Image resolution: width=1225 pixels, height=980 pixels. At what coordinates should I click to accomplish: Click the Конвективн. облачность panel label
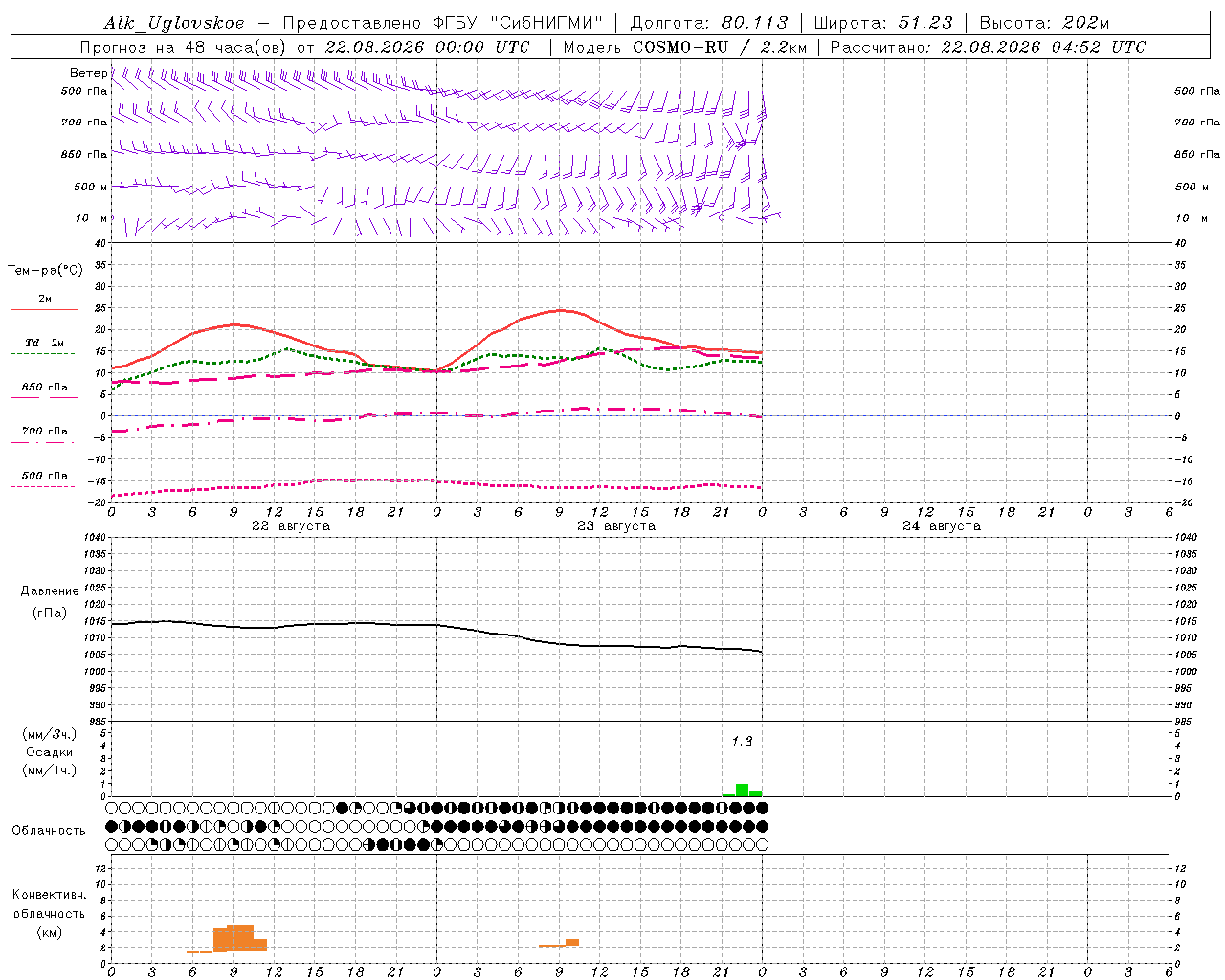tap(49, 913)
